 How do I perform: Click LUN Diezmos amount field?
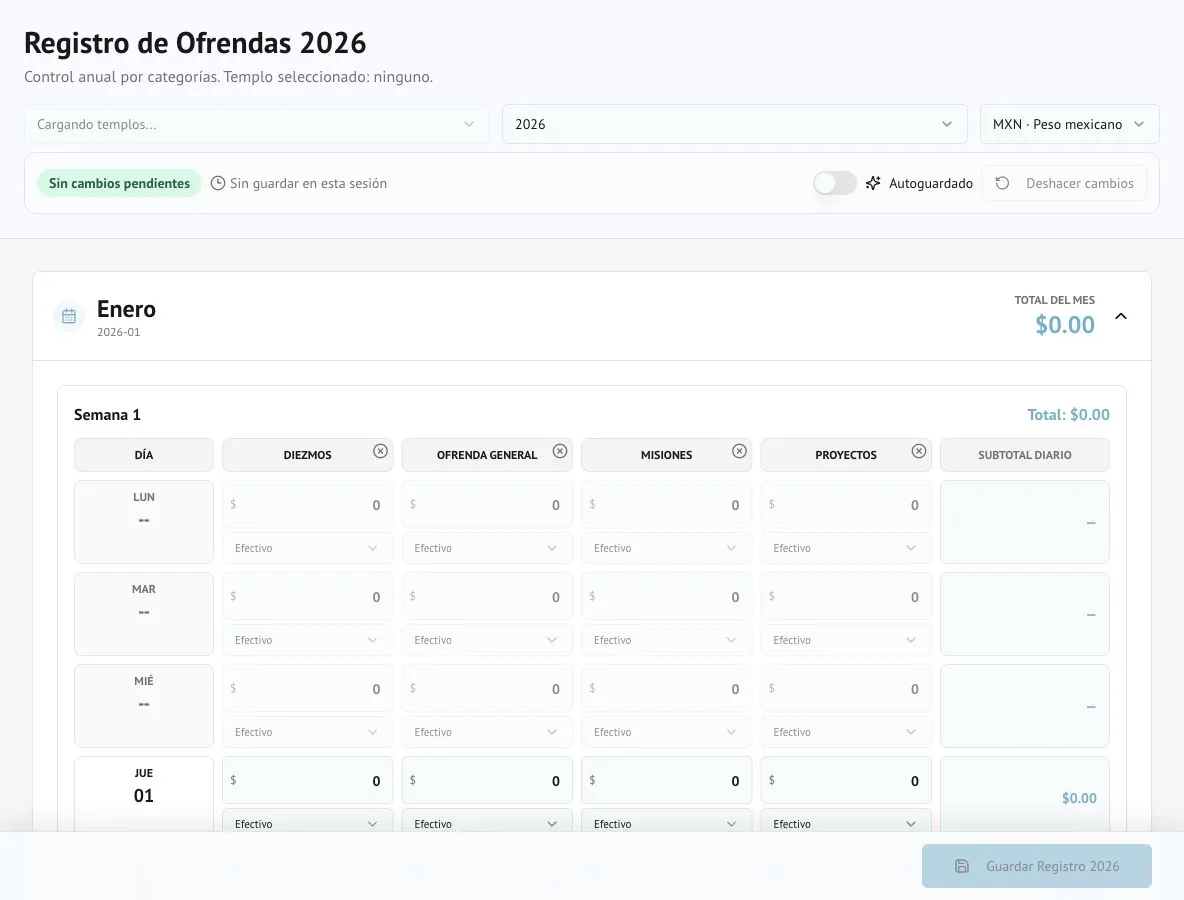pos(307,504)
